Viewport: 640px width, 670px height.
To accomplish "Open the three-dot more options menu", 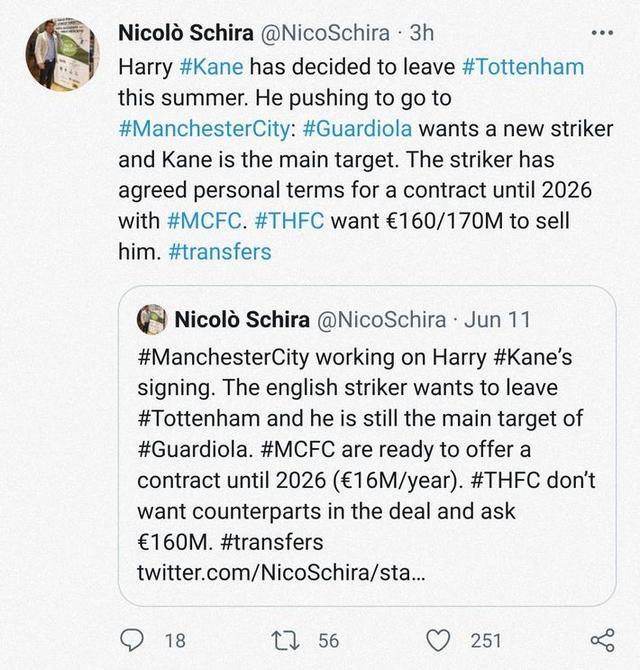I will coord(603,33).
